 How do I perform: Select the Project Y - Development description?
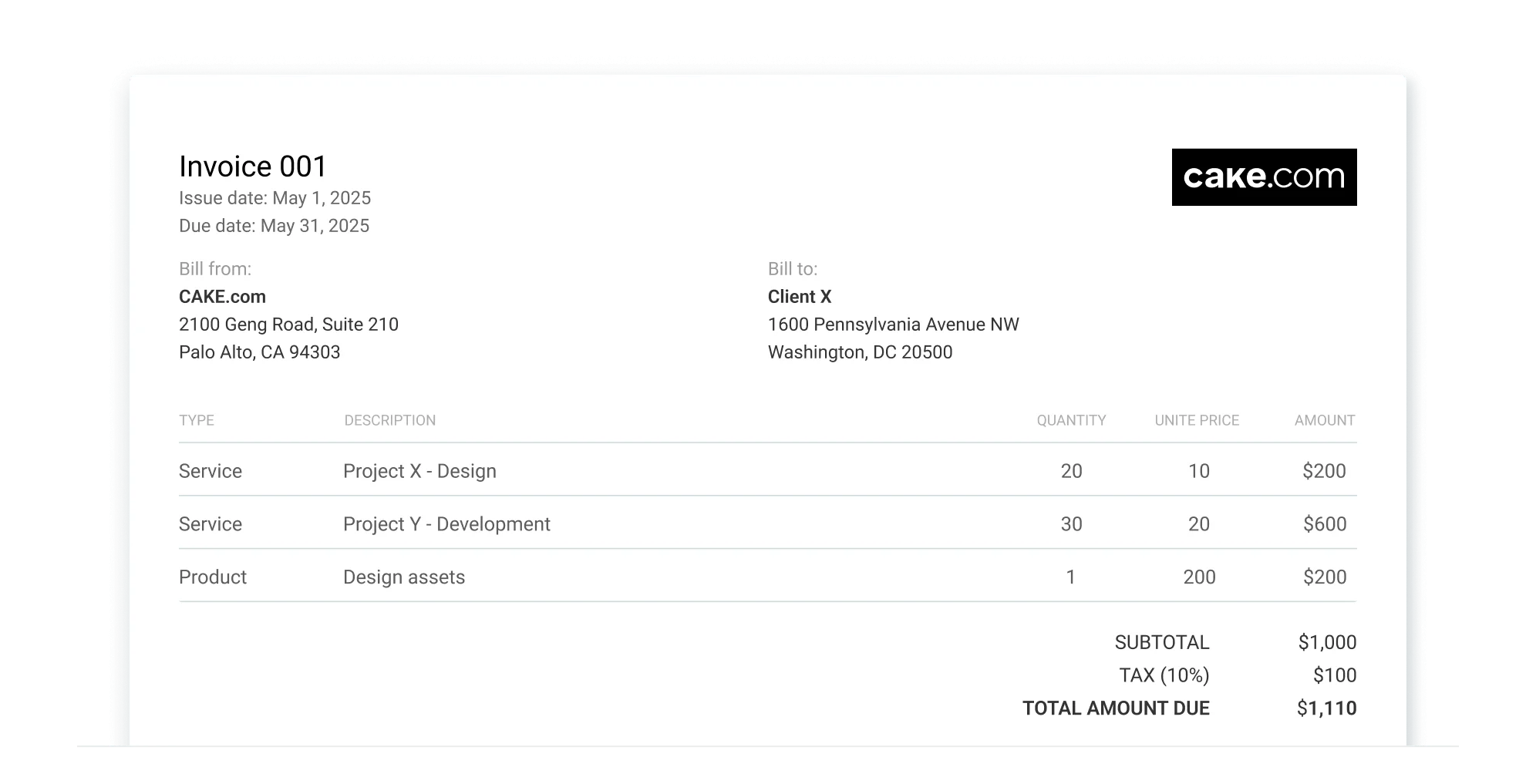[x=446, y=523]
